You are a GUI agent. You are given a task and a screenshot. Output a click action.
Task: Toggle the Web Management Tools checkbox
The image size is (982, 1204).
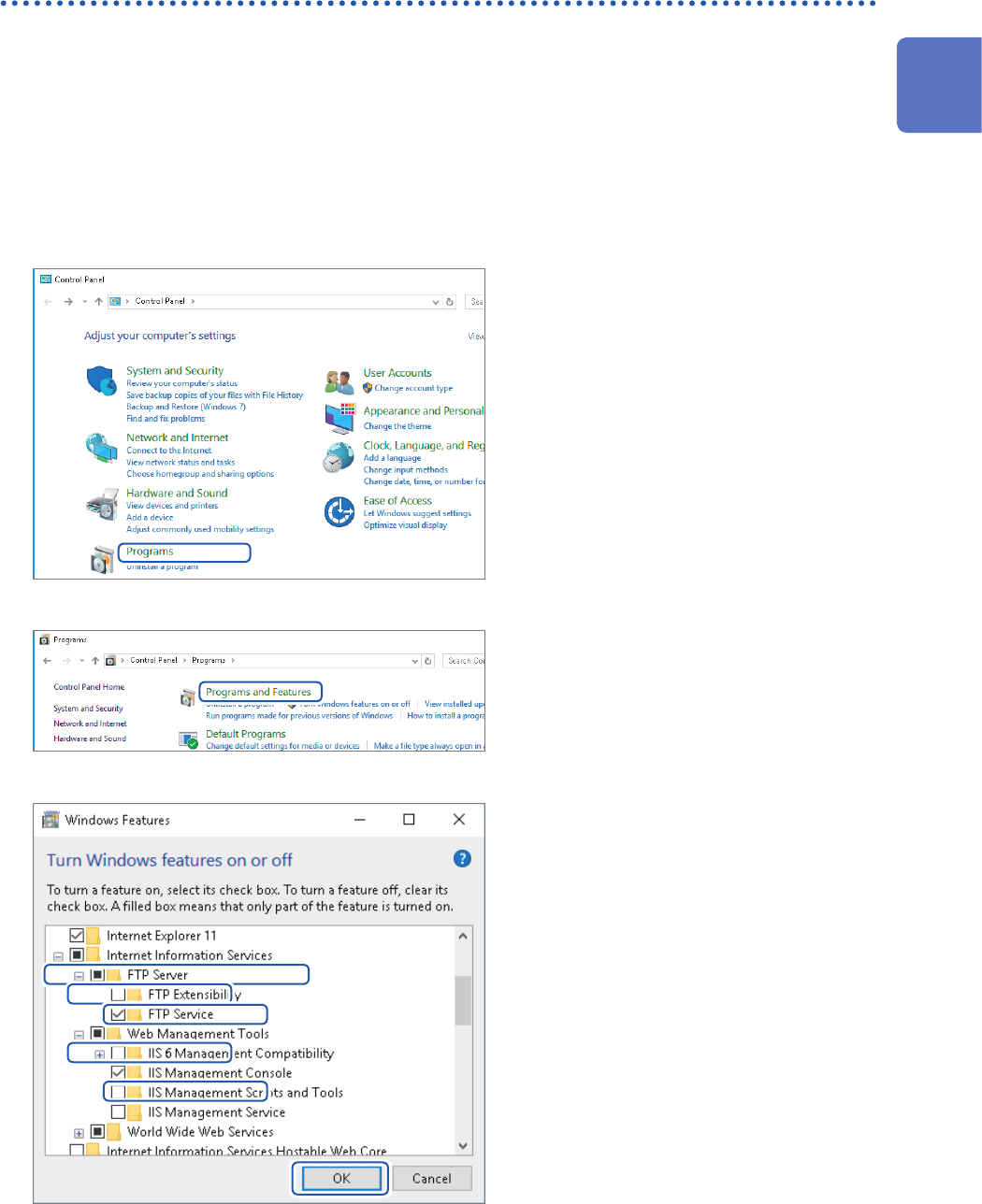pos(97,1033)
